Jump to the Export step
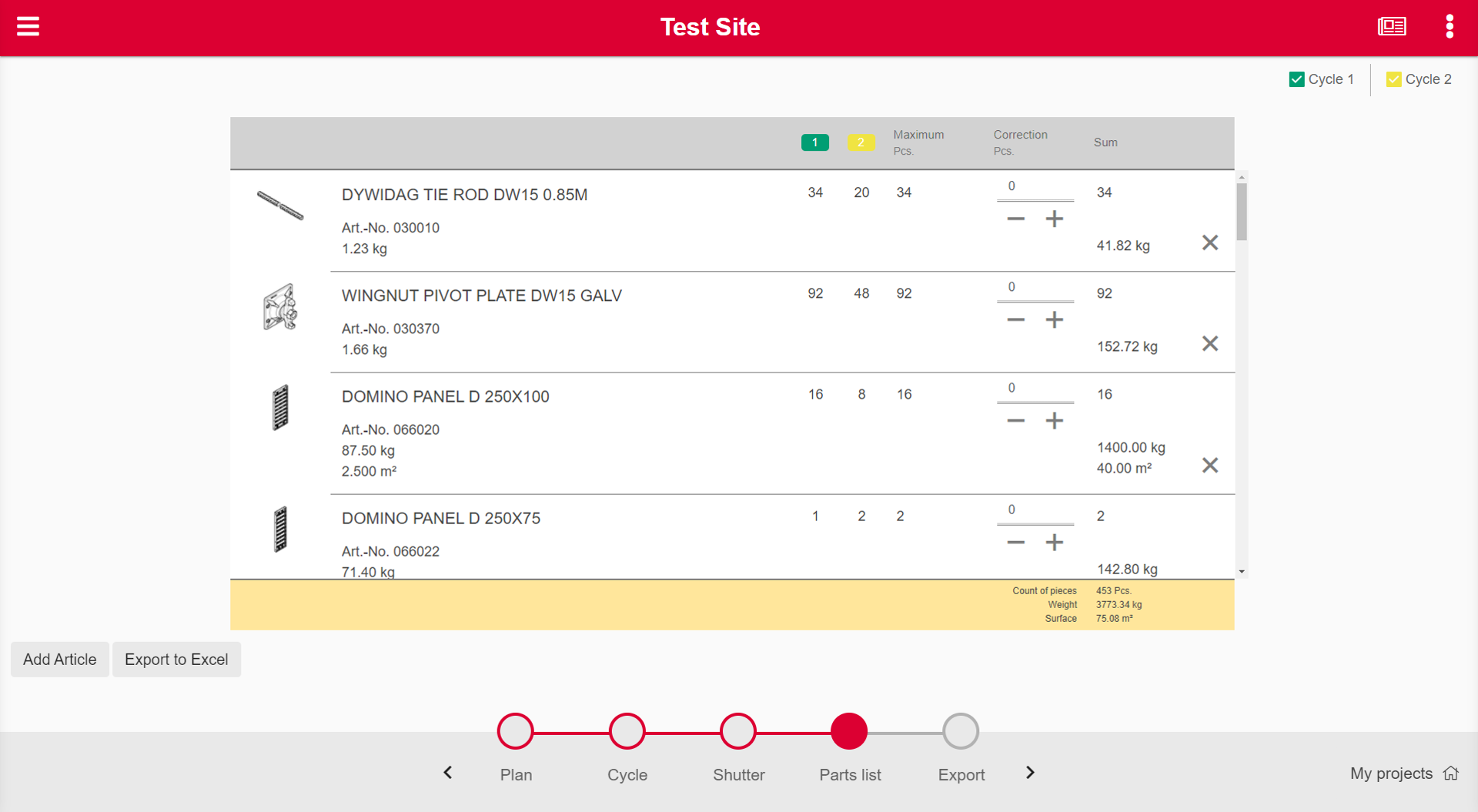Screen dimensions: 1478x812 (x=961, y=732)
